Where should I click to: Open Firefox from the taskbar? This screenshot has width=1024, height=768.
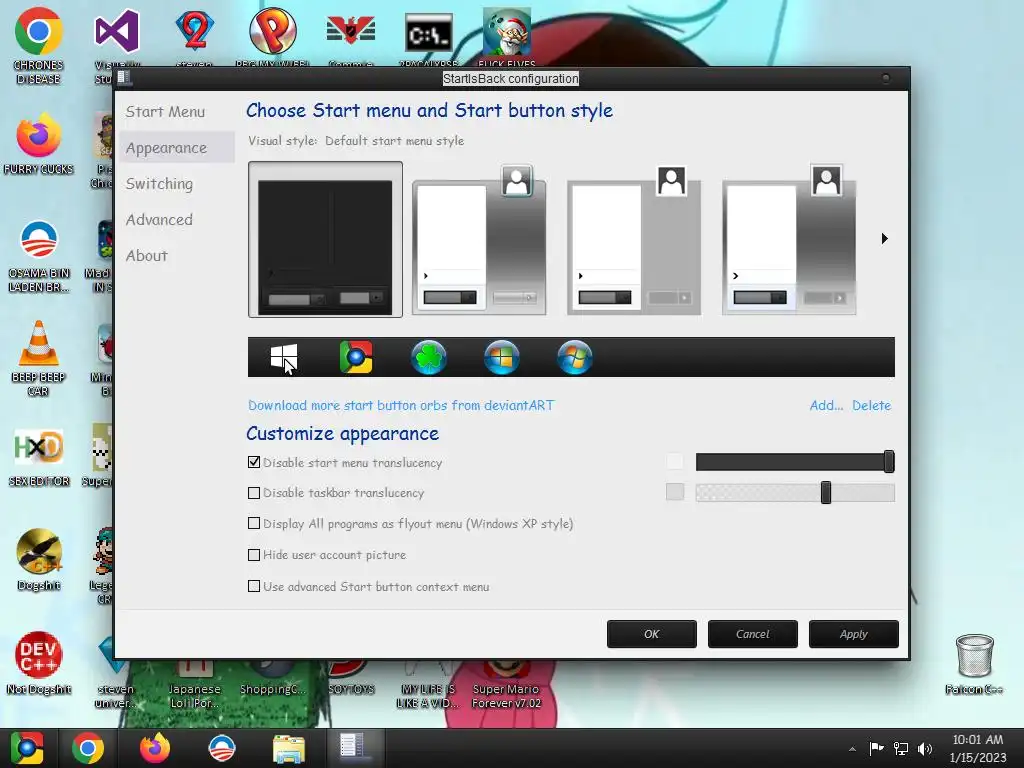tap(155, 748)
